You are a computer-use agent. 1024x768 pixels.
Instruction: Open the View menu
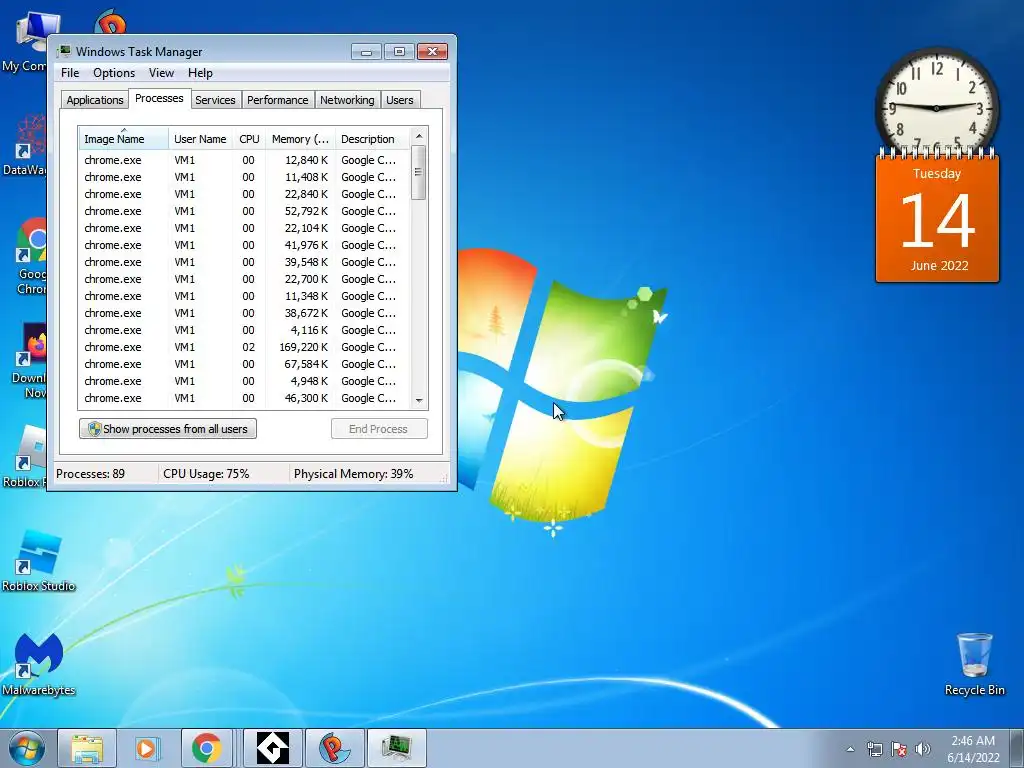tap(161, 72)
